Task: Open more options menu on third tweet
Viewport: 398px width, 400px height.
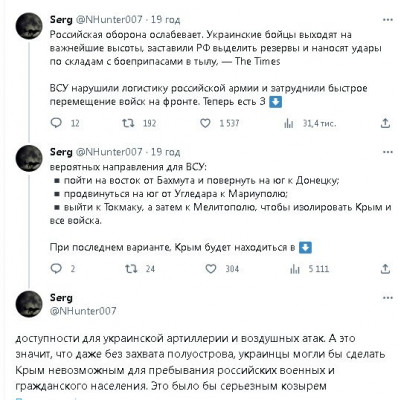Action: (x=388, y=298)
